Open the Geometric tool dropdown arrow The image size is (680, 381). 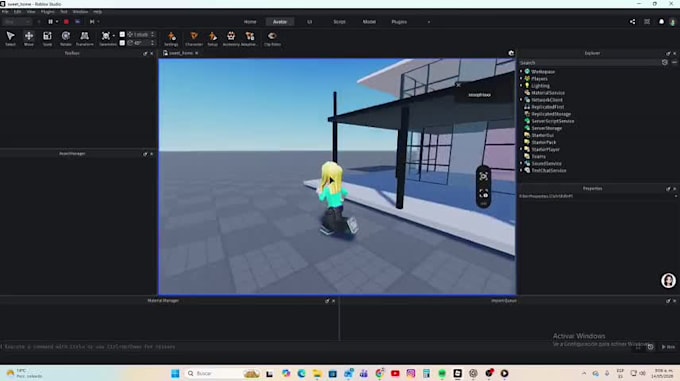pos(114,36)
